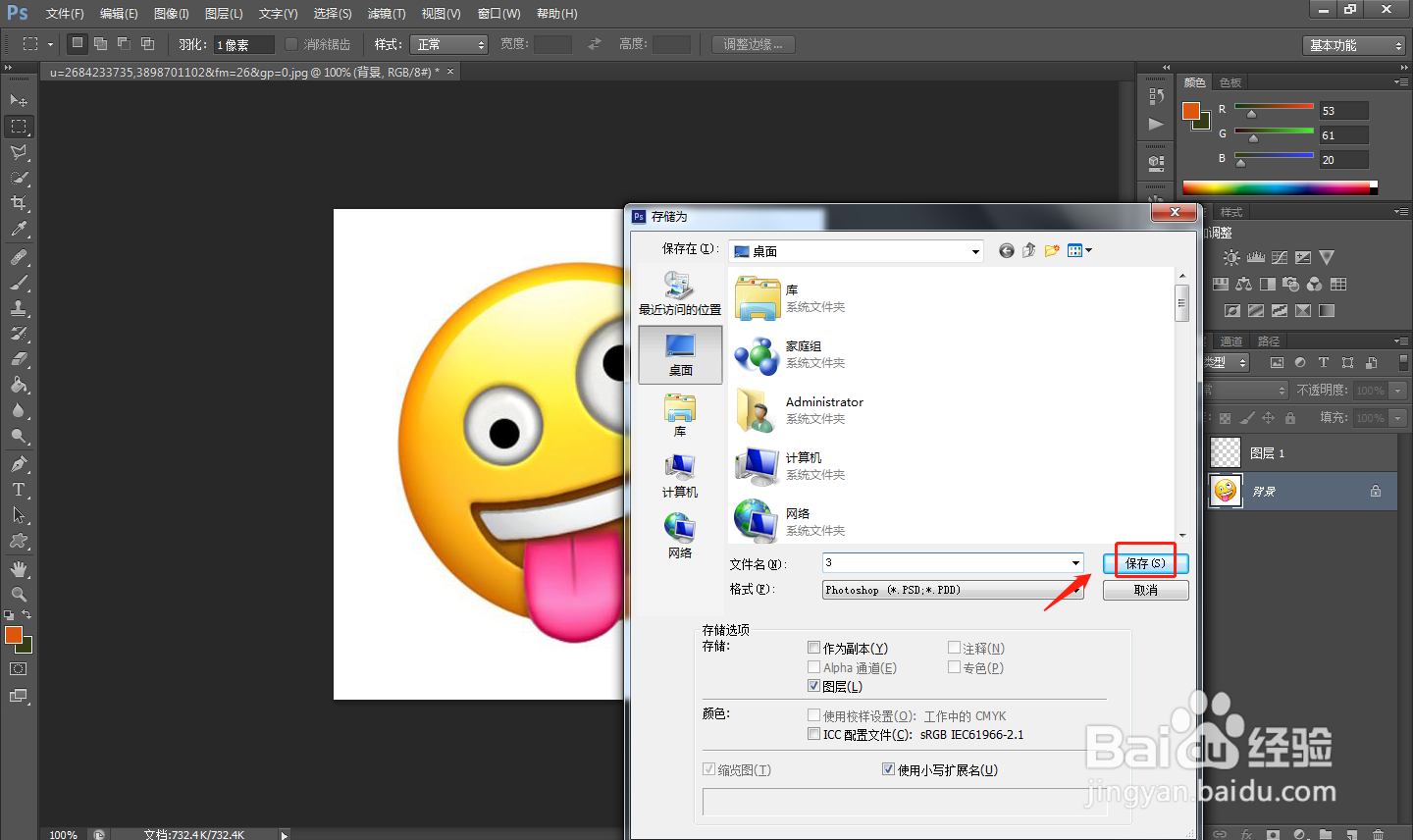Select the Eyedropper tool
This screenshot has width=1413, height=840.
tap(19, 230)
